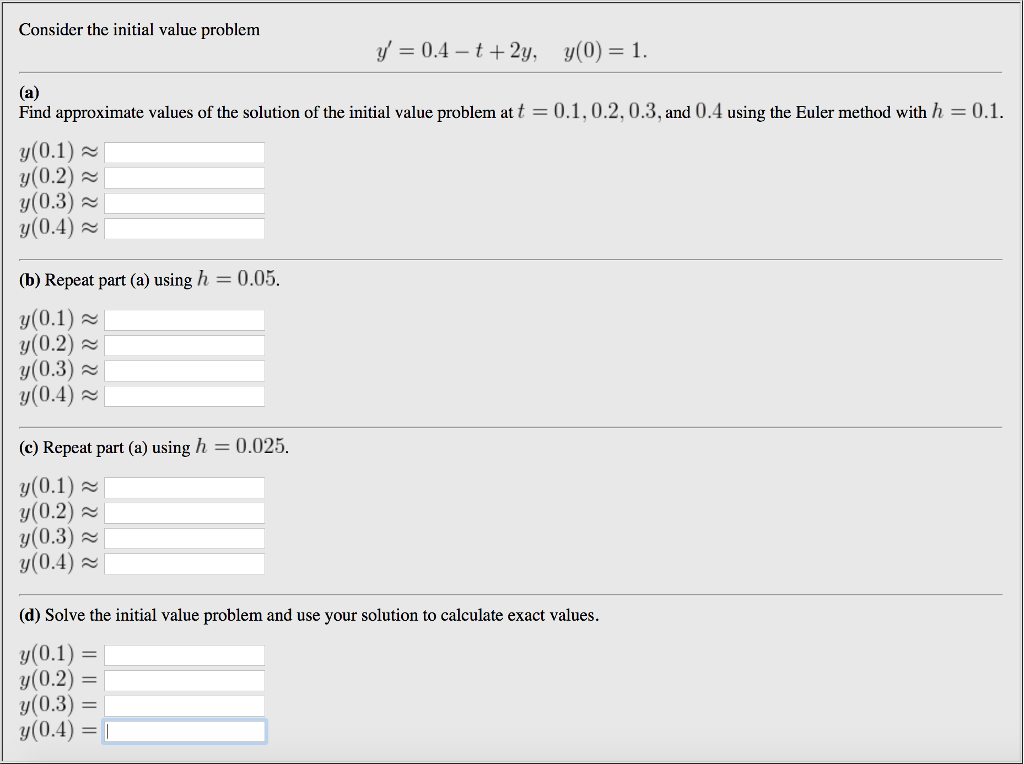
Task: Click the y(0.3) field for h = 0.025
Action: pyautogui.click(x=184, y=538)
